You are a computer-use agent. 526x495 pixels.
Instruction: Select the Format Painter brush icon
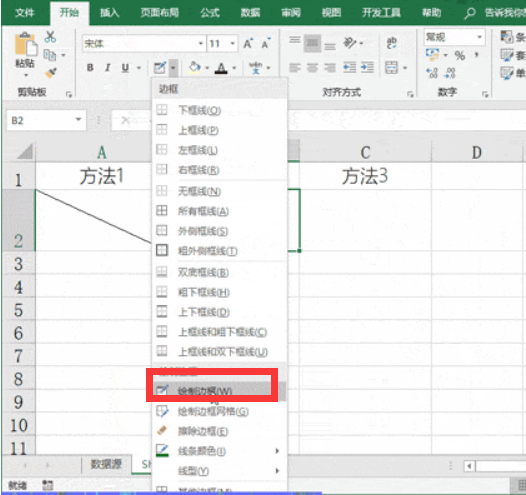coord(51,72)
